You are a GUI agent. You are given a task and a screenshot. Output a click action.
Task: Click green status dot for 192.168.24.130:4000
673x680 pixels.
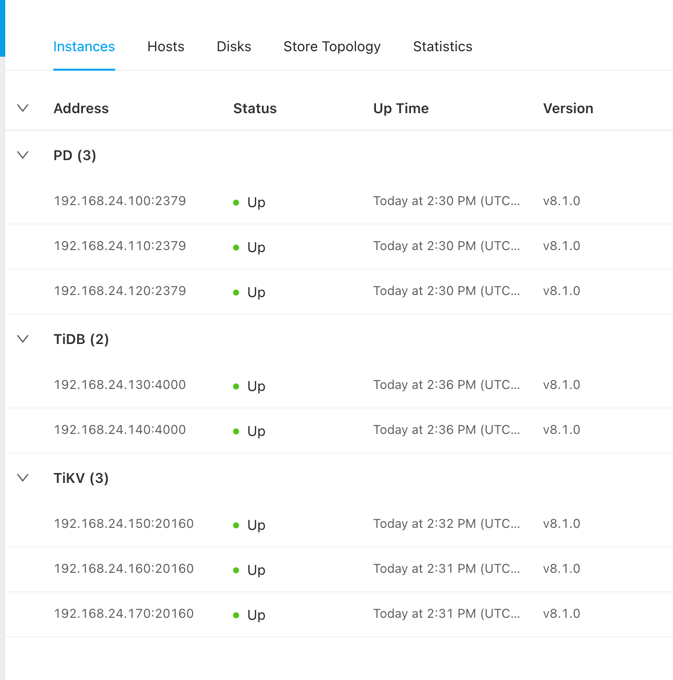point(236,387)
